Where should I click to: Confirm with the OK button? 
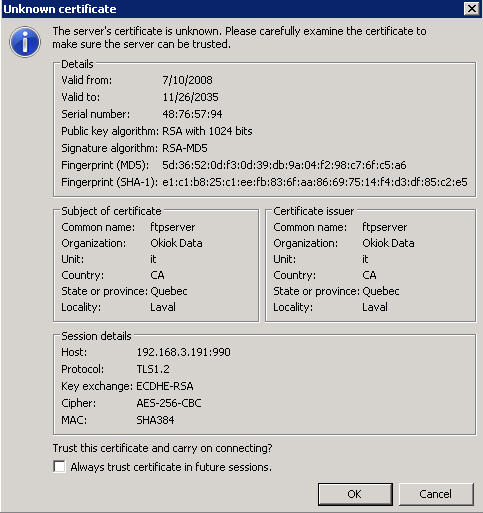[355, 494]
